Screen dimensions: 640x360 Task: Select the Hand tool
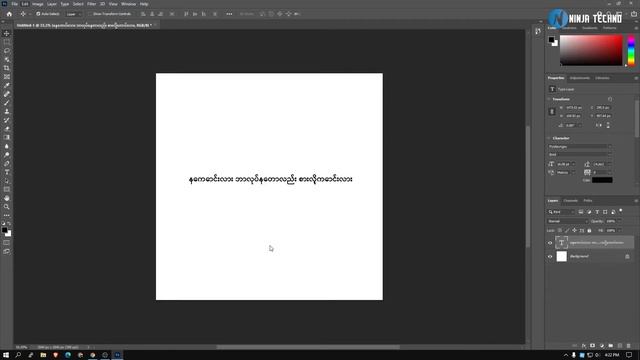click(x=7, y=198)
